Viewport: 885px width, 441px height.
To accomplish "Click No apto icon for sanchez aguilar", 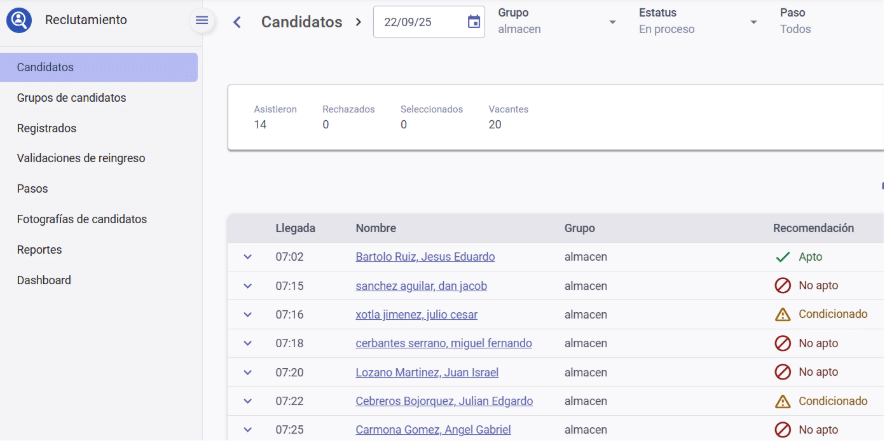I will pos(783,286).
